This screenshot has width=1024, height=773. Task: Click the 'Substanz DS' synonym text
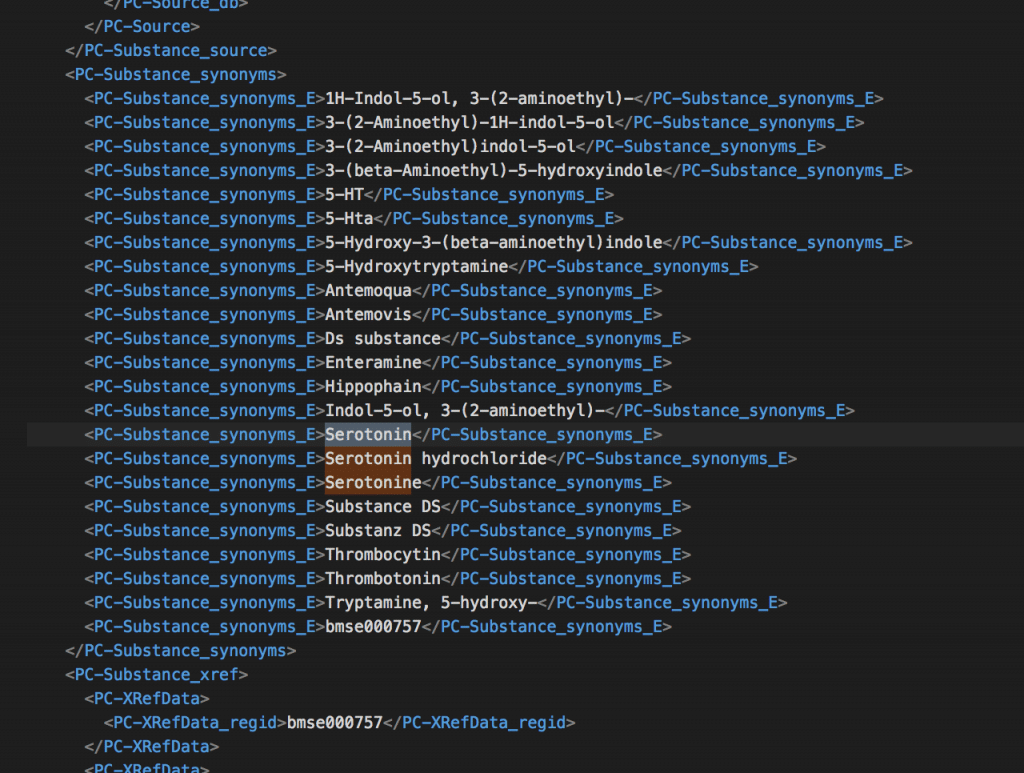click(378, 530)
